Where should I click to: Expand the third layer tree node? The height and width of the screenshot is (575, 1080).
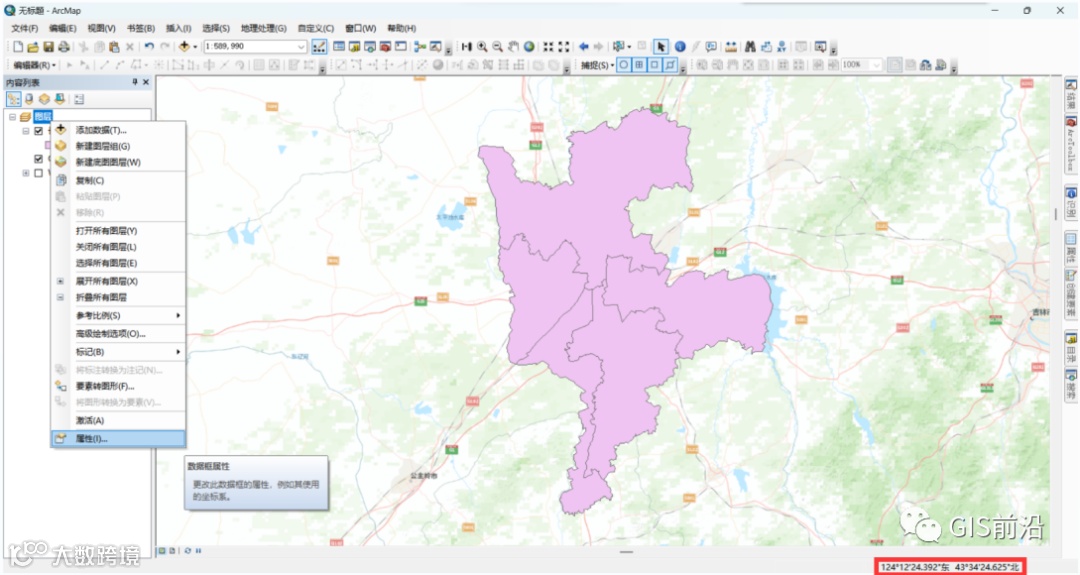coord(25,173)
